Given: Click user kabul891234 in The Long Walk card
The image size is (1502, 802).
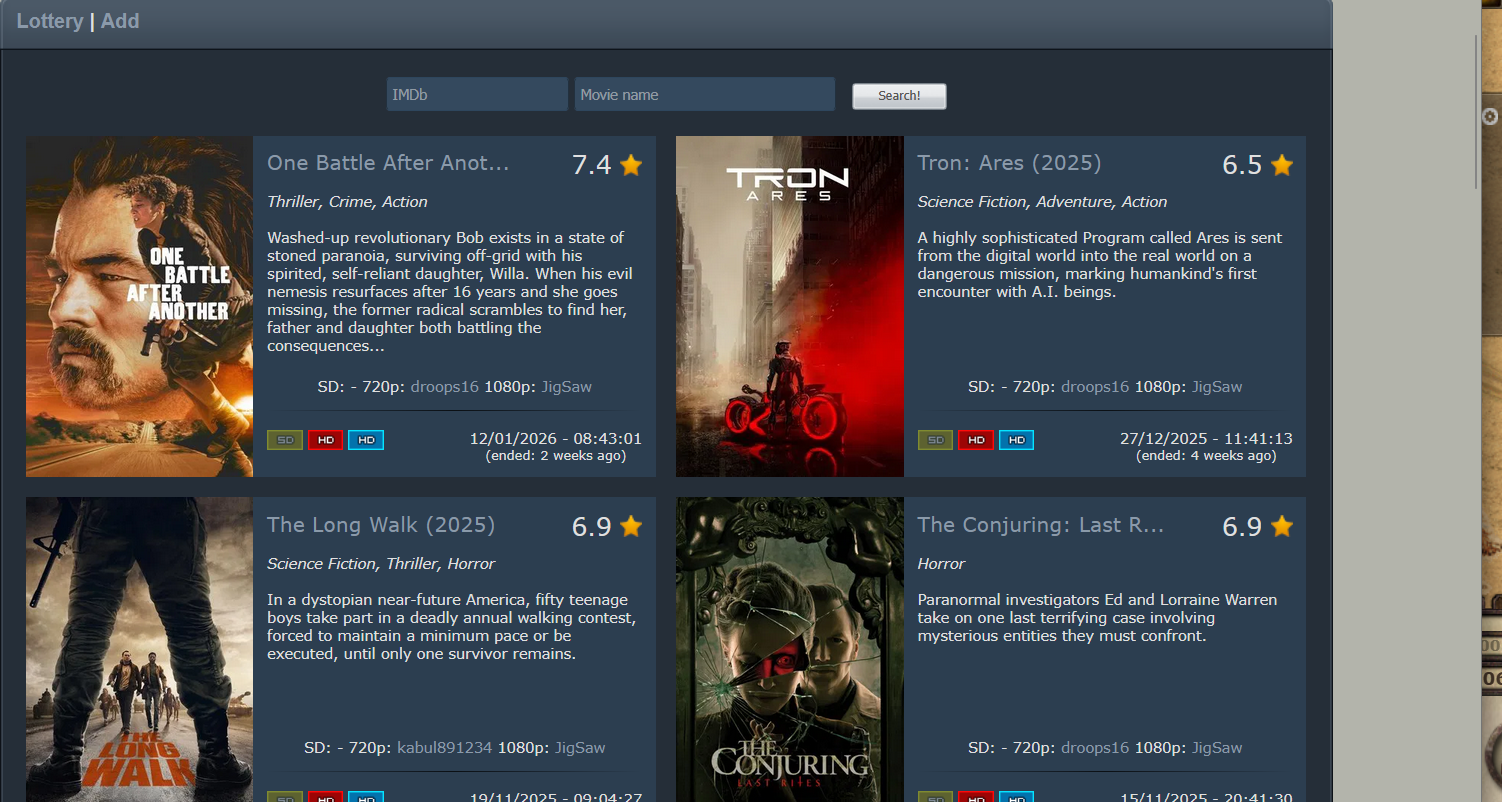Looking at the screenshot, I should click(445, 748).
